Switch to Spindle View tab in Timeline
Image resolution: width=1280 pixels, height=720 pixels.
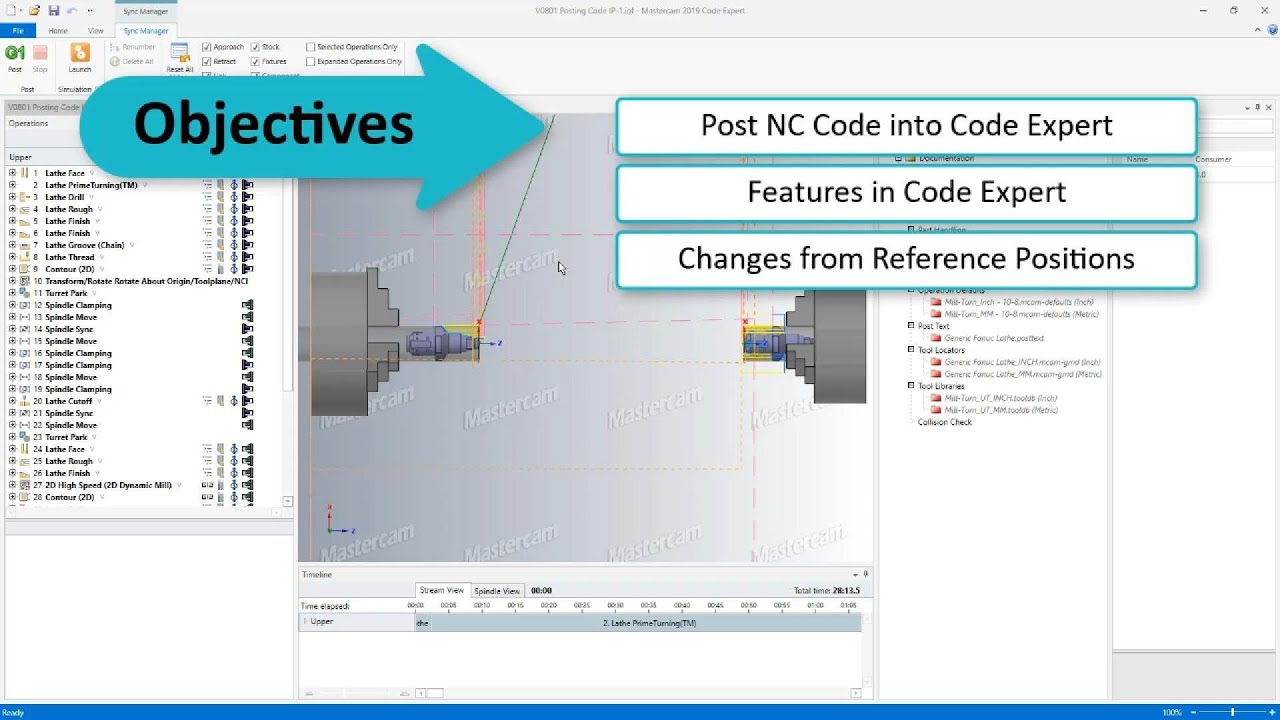tap(497, 591)
